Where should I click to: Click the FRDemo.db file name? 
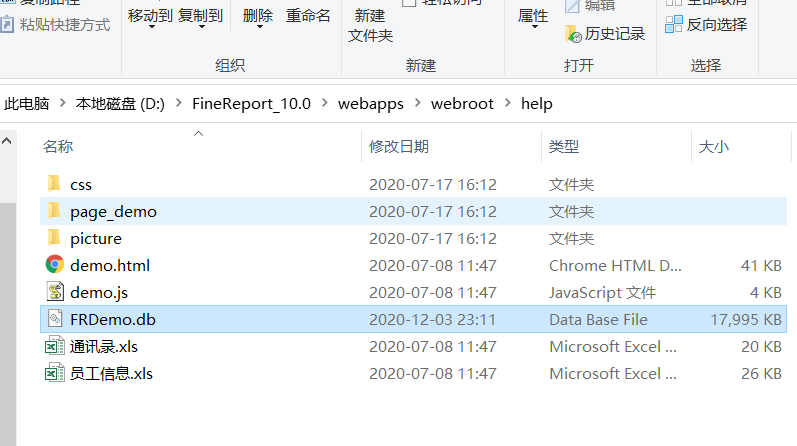click(x=113, y=319)
